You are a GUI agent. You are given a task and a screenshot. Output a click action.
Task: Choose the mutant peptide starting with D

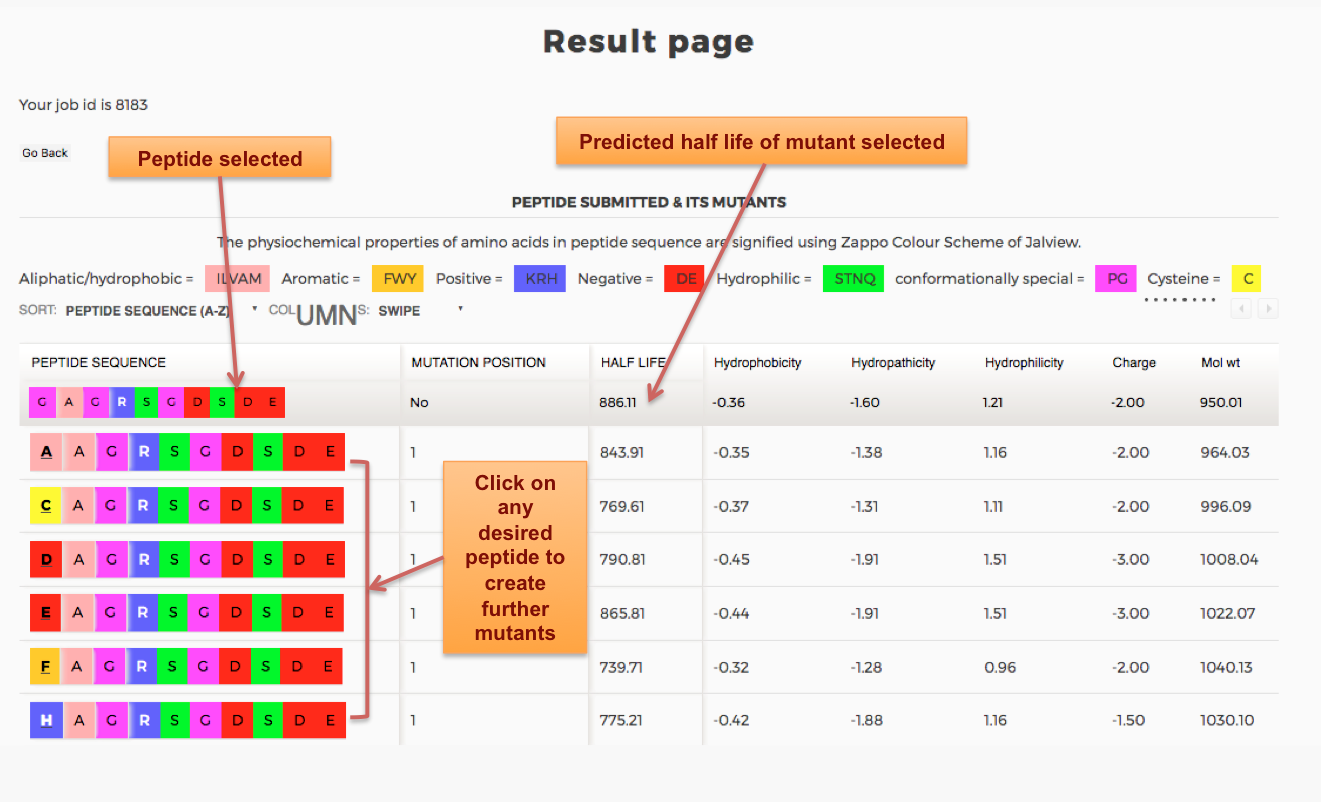pos(187,559)
